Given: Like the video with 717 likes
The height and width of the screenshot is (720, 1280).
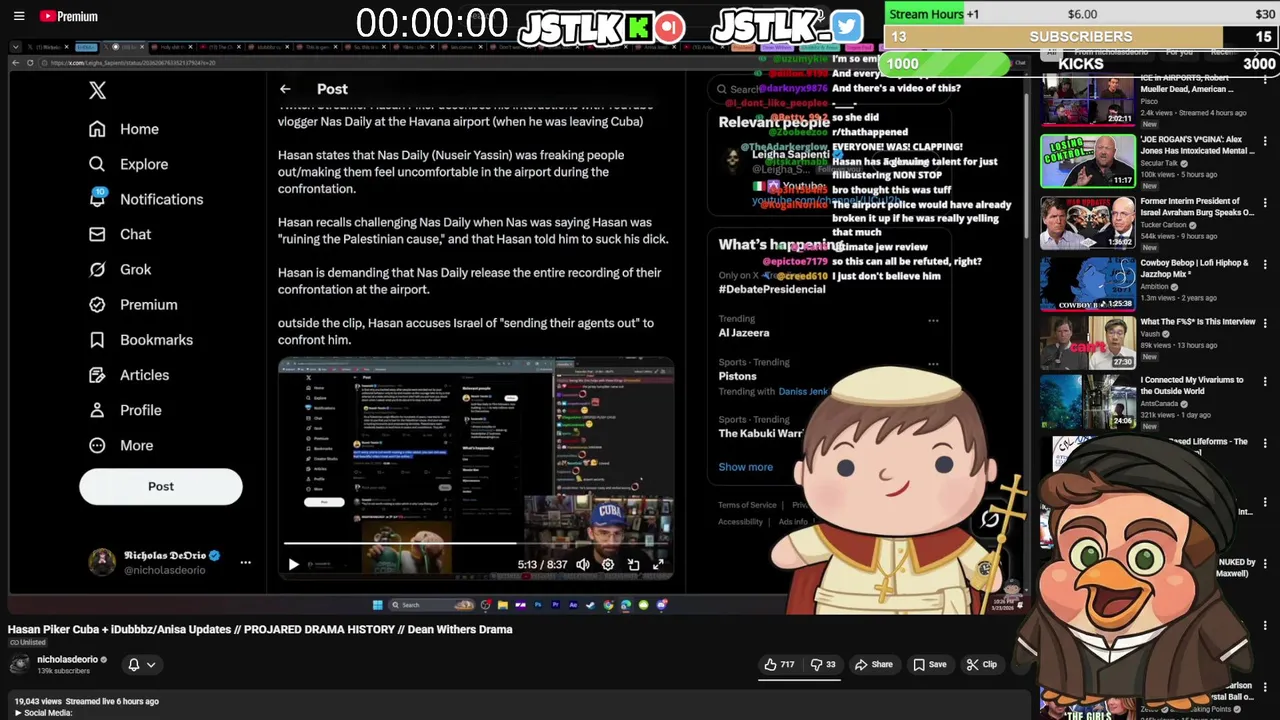Looking at the screenshot, I should (x=780, y=665).
